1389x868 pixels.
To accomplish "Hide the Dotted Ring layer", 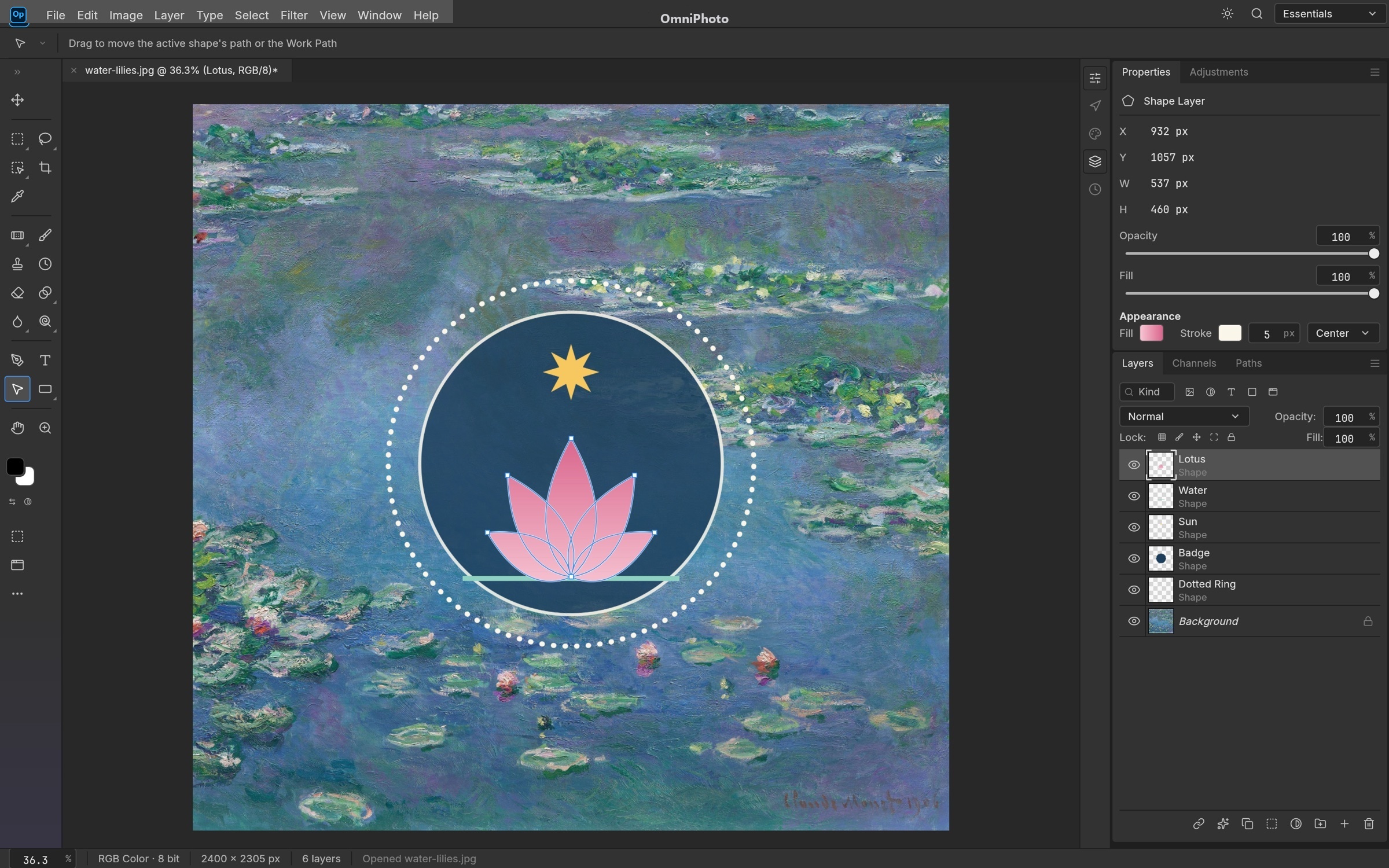I will [1134, 590].
